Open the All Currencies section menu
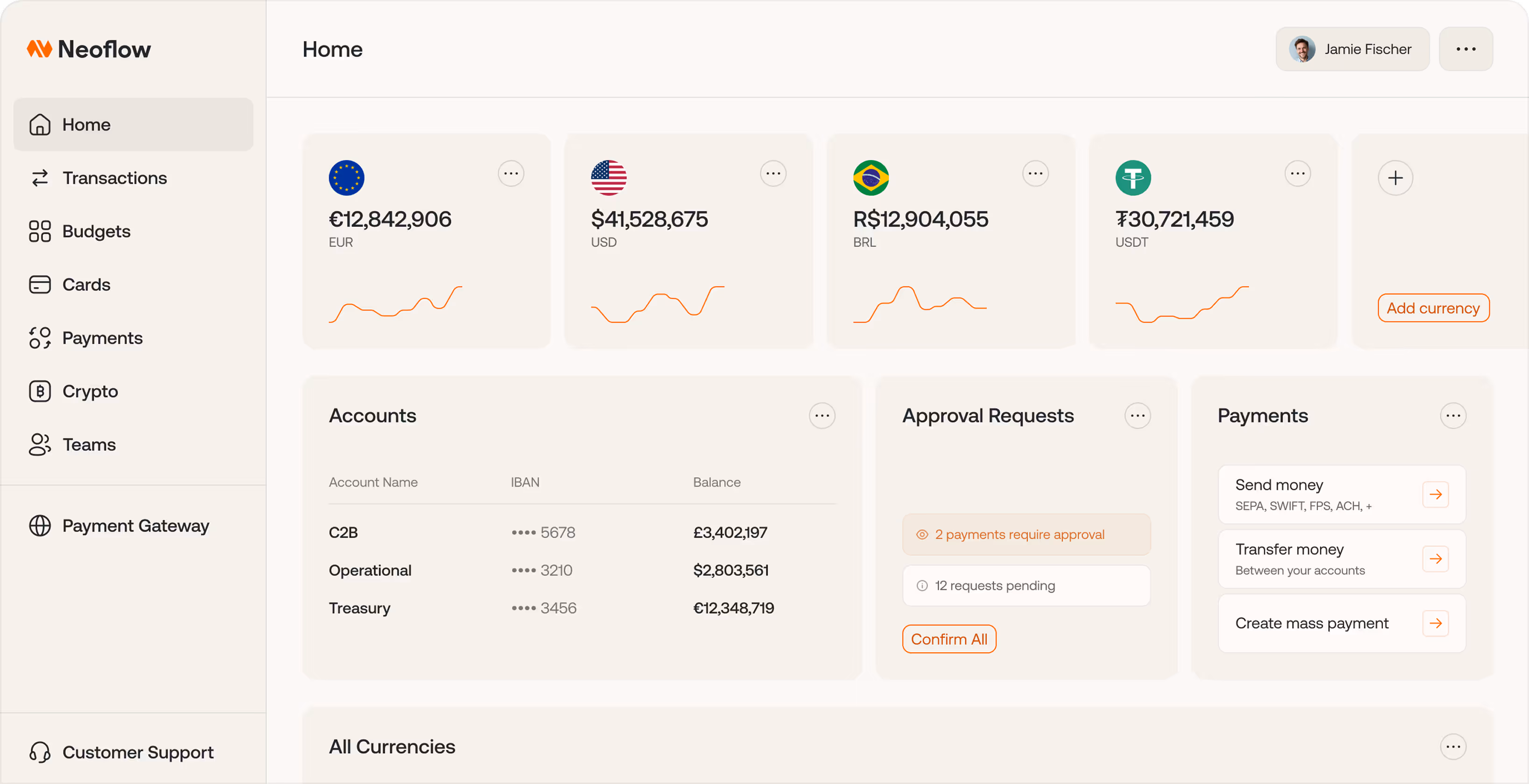The height and width of the screenshot is (784, 1529). pos(1453,747)
